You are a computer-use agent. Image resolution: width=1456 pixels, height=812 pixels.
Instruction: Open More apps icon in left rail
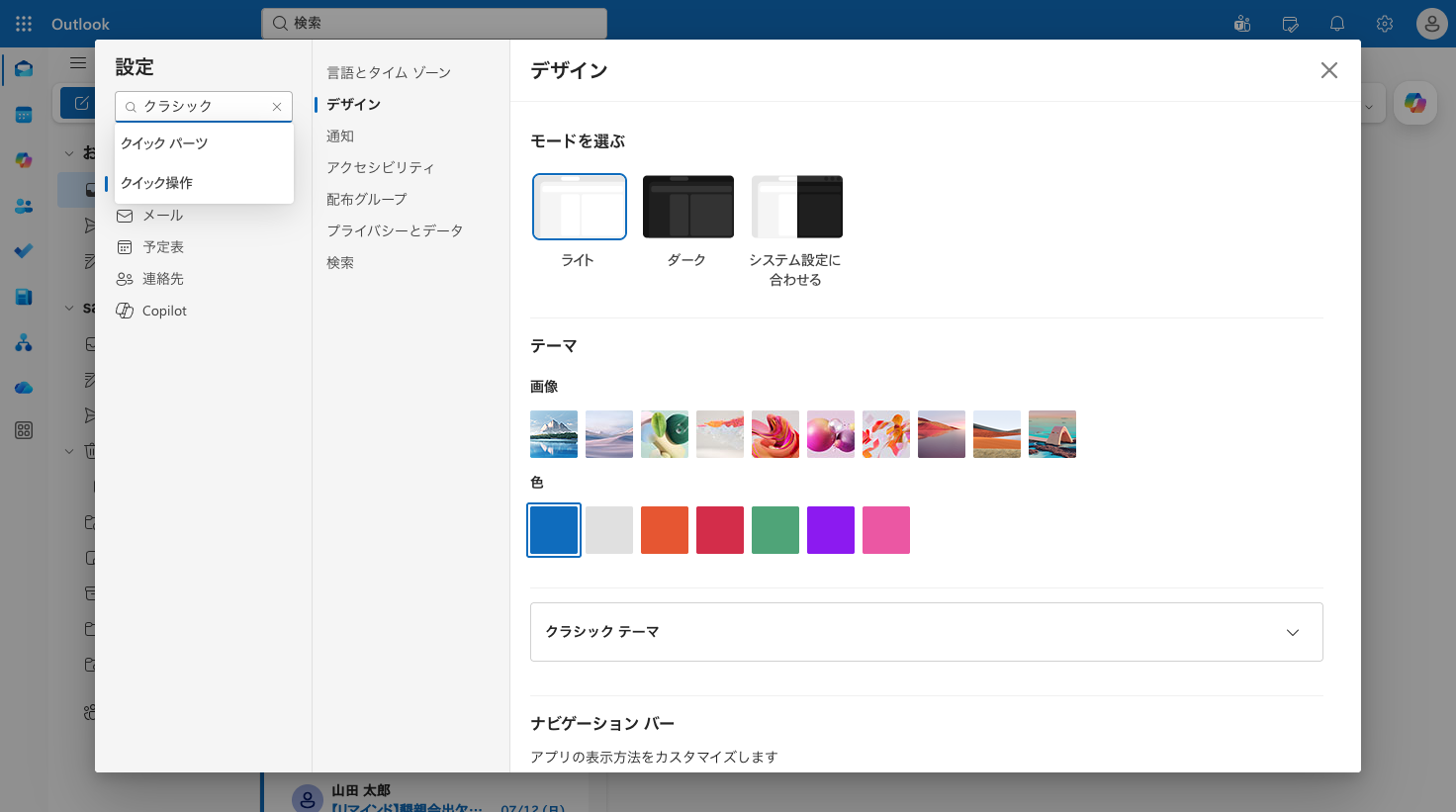tap(24, 430)
